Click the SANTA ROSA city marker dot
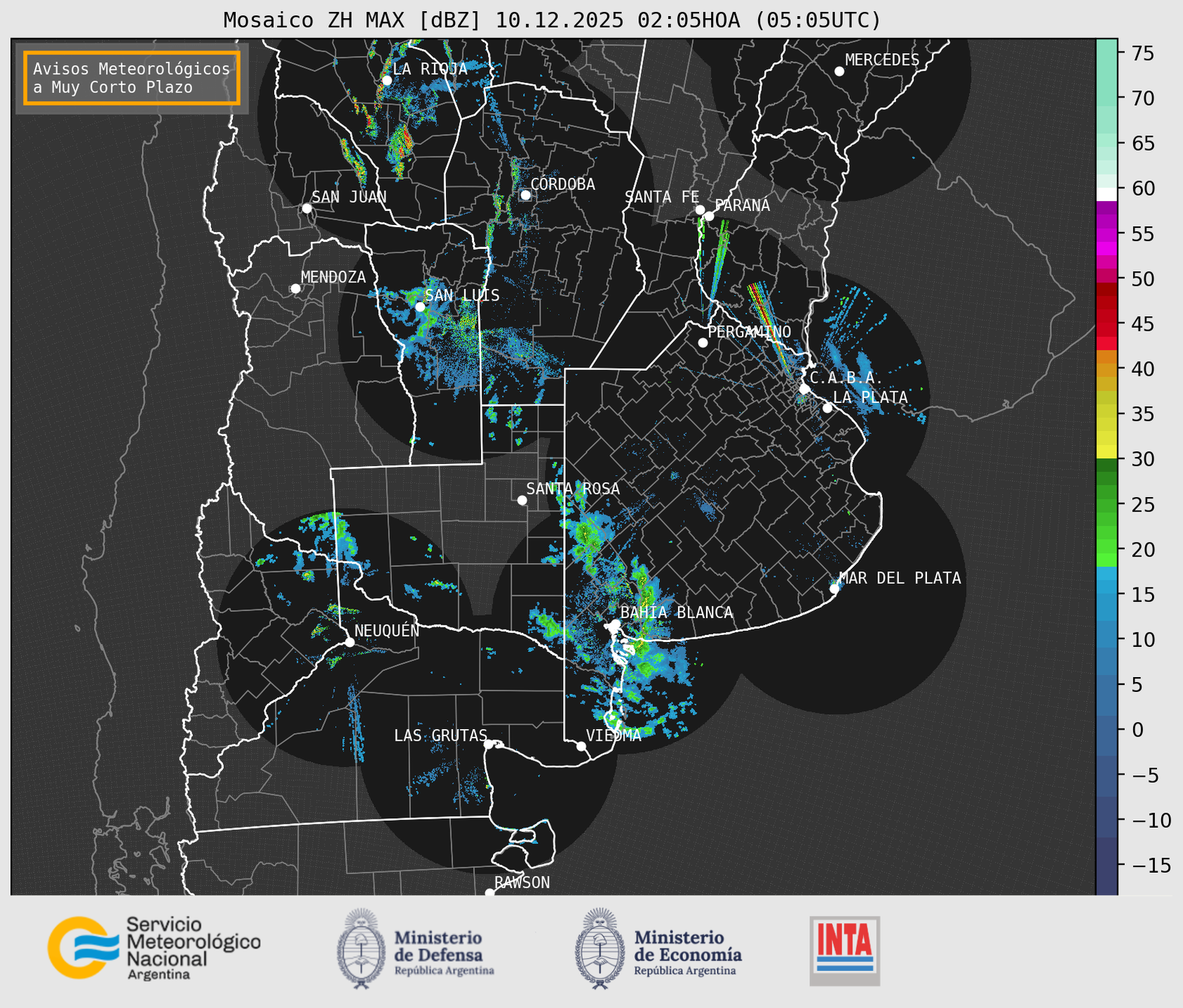 point(522,500)
